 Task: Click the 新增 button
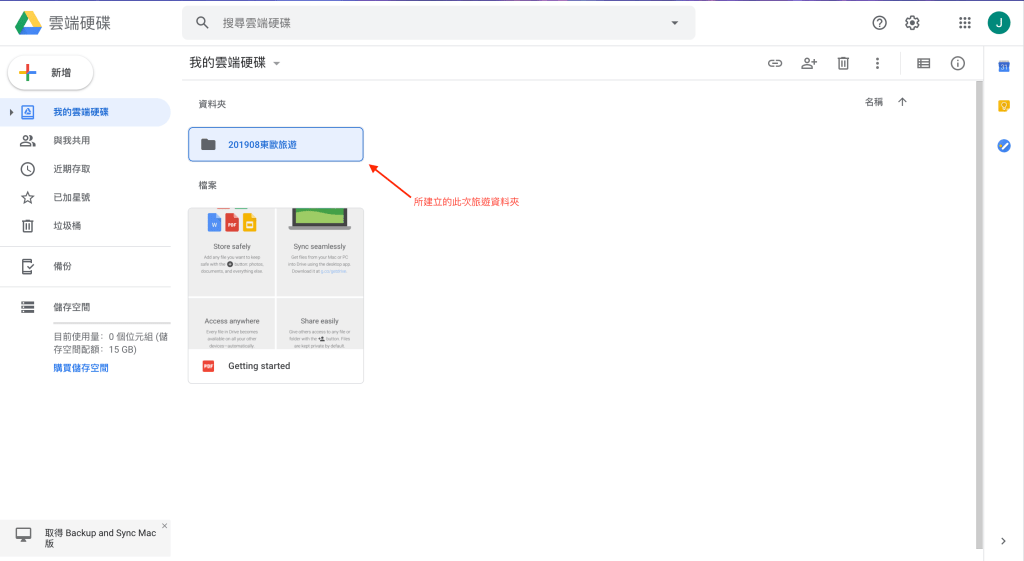tap(51, 73)
